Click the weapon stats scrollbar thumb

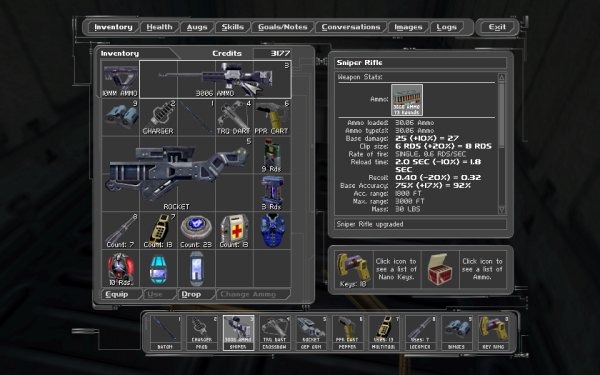point(502,114)
